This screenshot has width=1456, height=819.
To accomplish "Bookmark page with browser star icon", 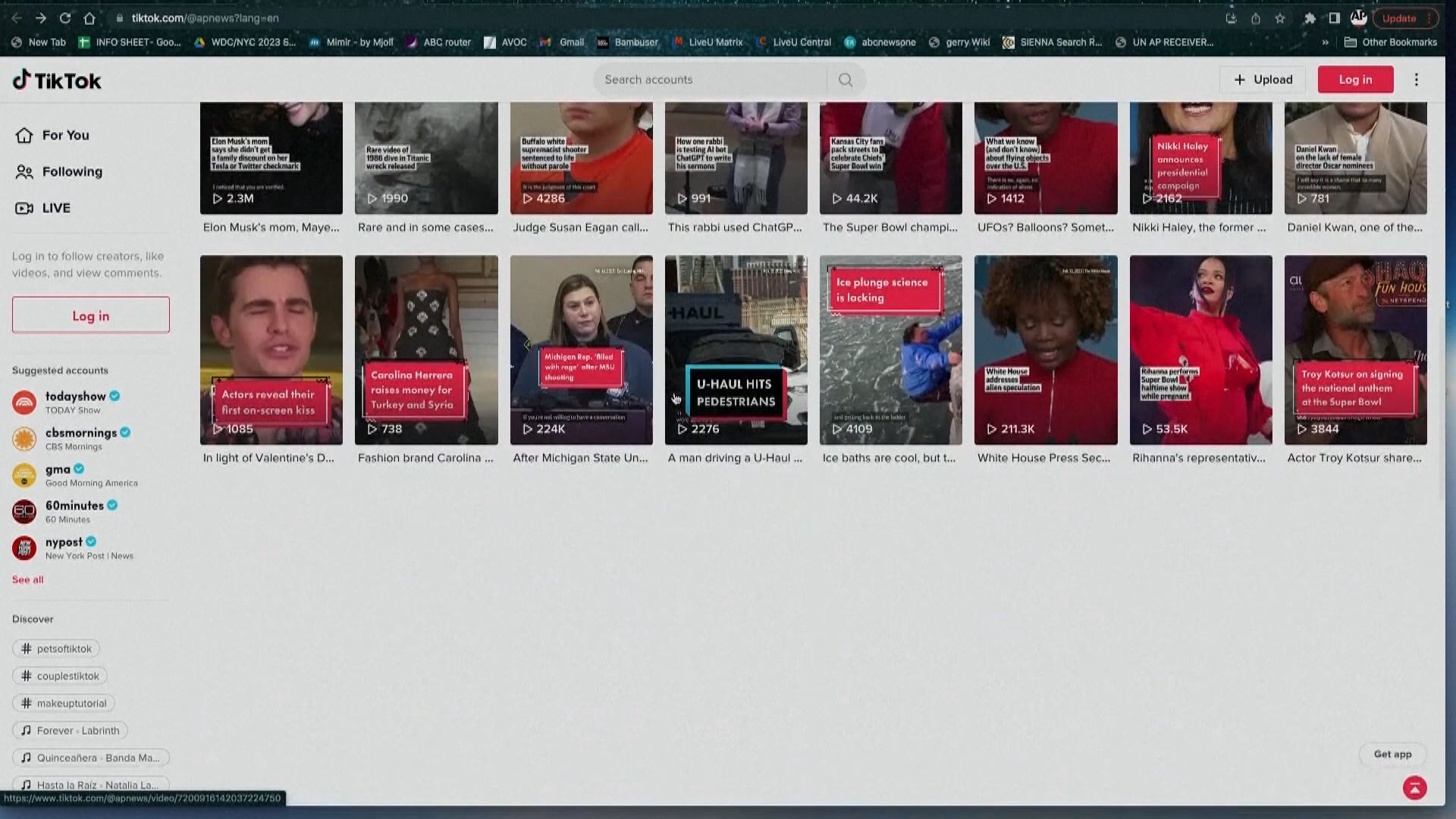I will click(x=1280, y=18).
